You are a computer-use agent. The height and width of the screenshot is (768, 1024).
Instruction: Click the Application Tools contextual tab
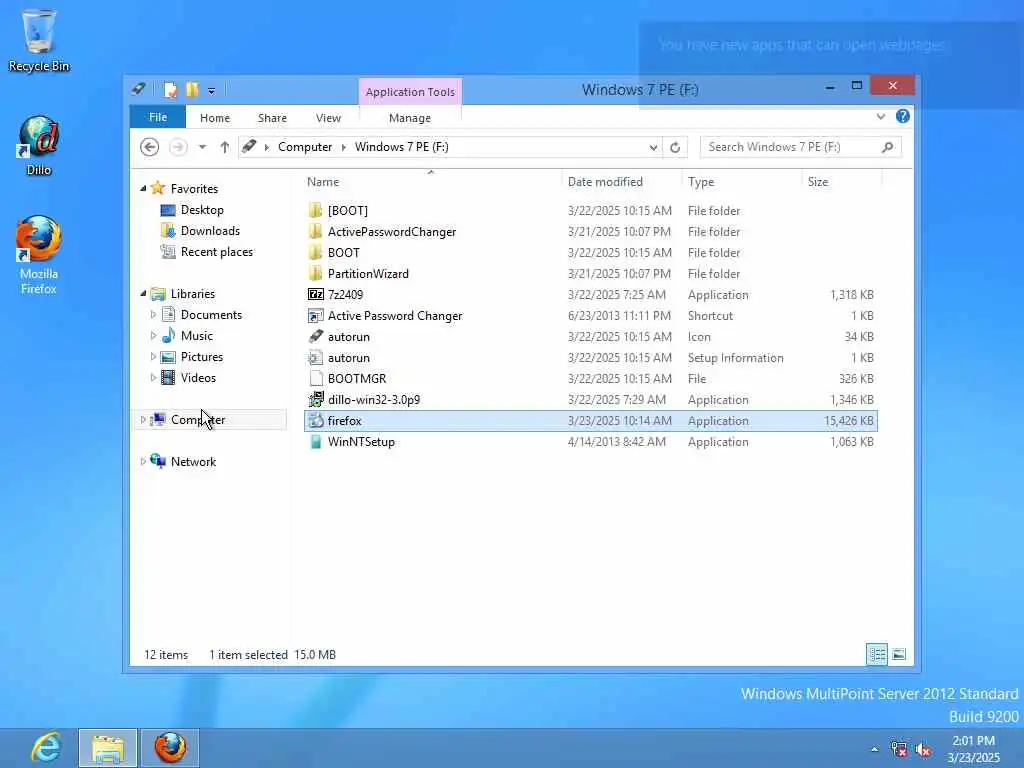[410, 92]
